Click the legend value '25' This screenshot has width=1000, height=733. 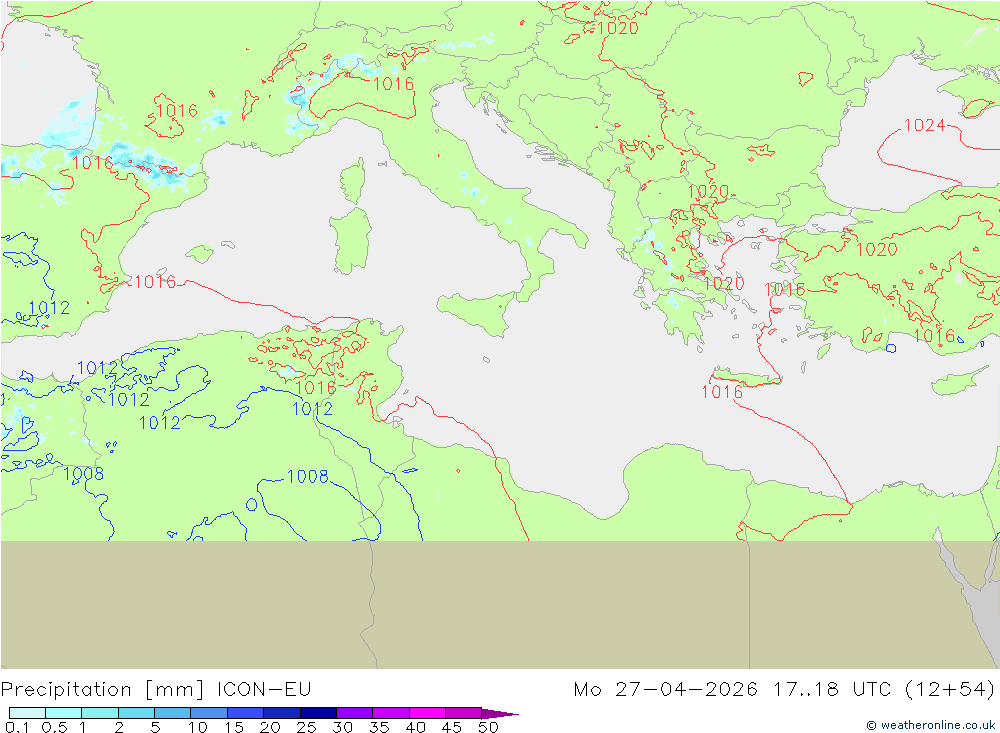click(x=306, y=727)
